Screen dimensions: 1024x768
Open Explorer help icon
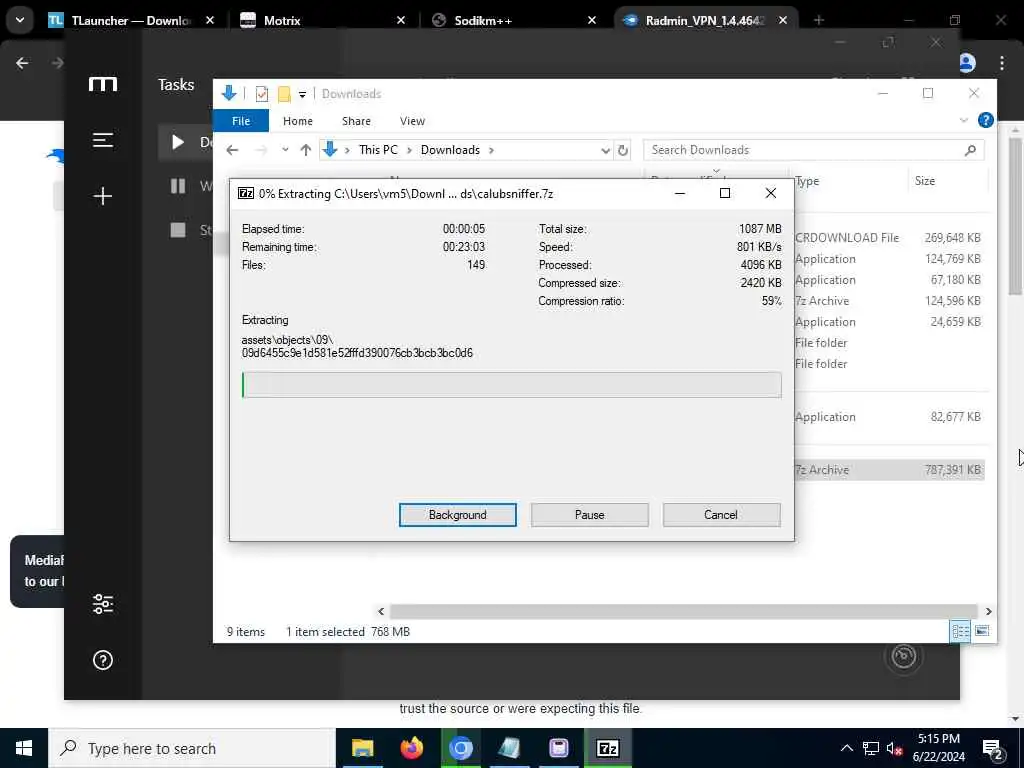tap(985, 120)
